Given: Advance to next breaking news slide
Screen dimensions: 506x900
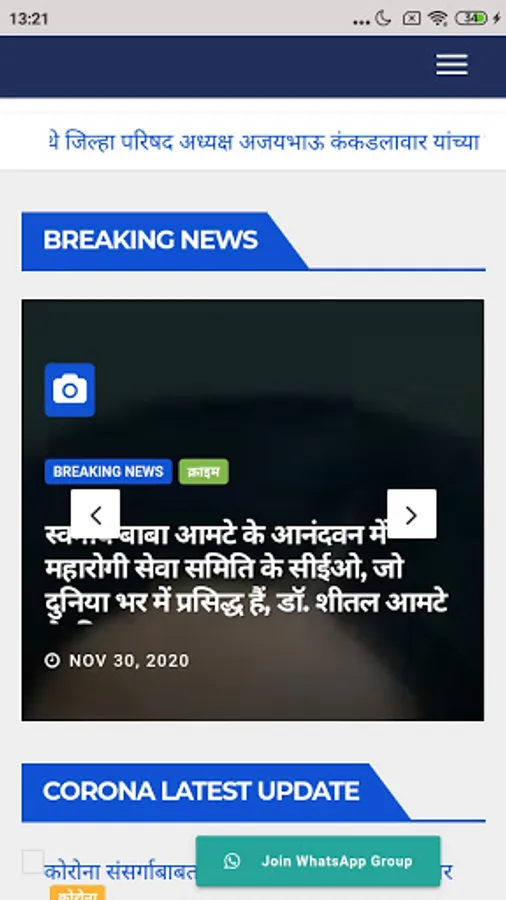Looking at the screenshot, I should point(411,514).
